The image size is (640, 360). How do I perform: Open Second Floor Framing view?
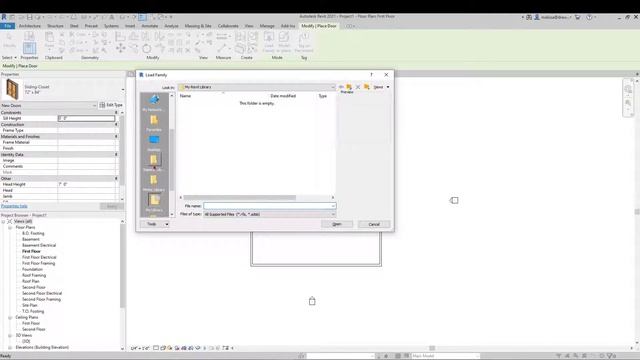tap(41, 300)
